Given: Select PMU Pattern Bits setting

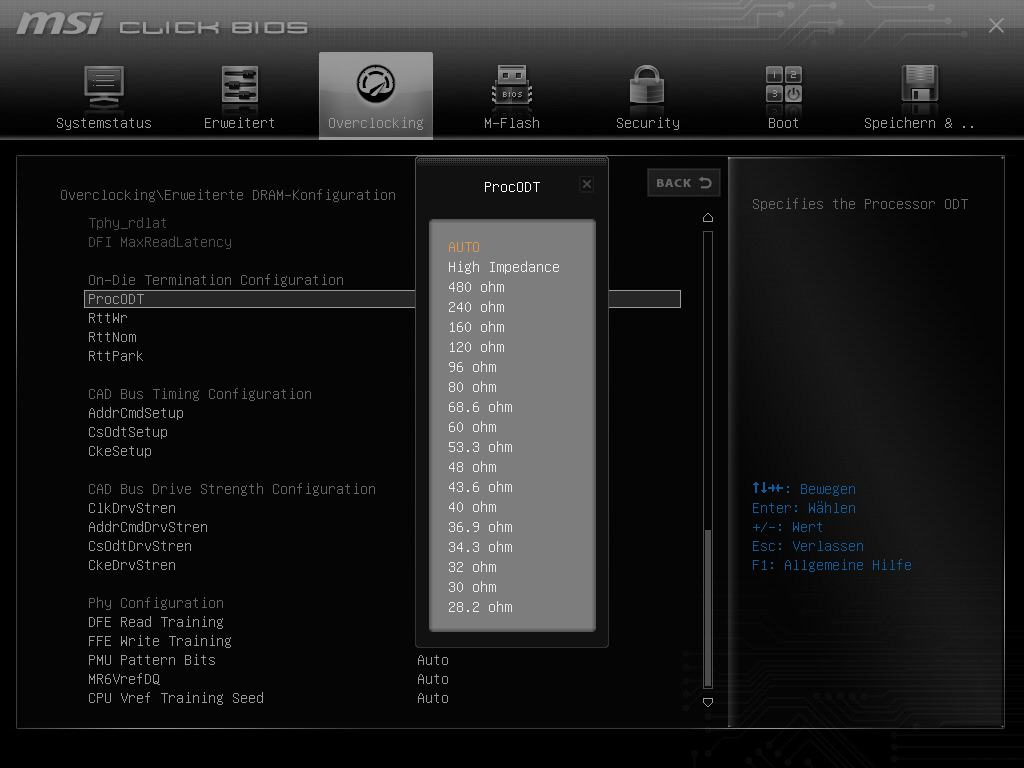Looking at the screenshot, I should [x=152, y=660].
